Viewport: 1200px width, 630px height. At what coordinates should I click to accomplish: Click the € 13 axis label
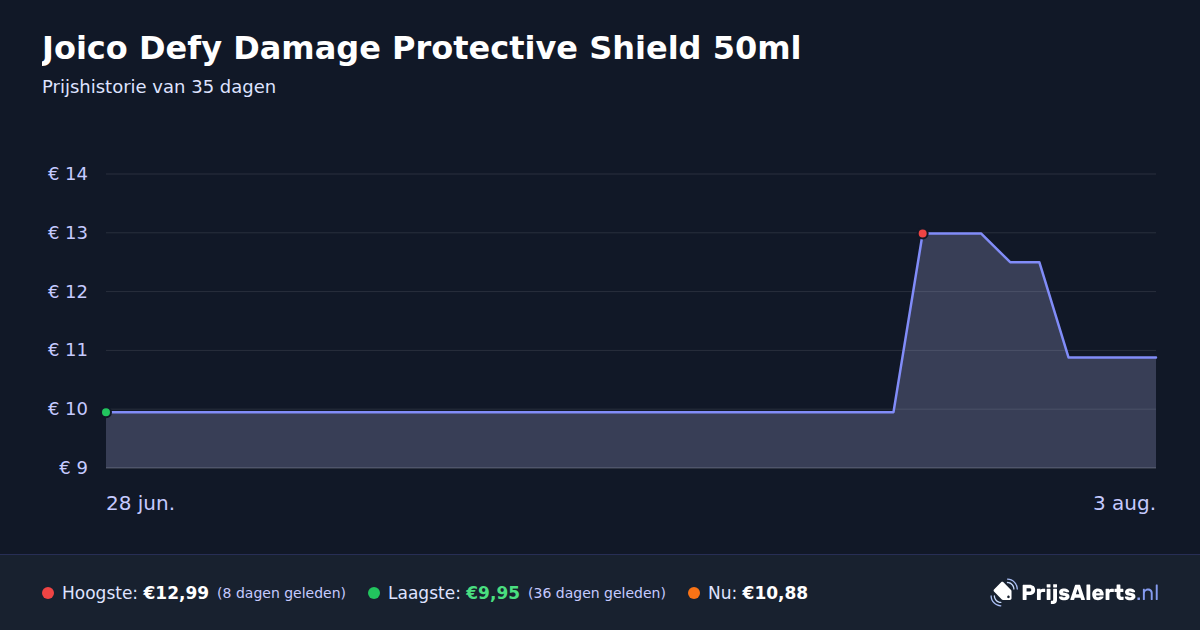(68, 233)
